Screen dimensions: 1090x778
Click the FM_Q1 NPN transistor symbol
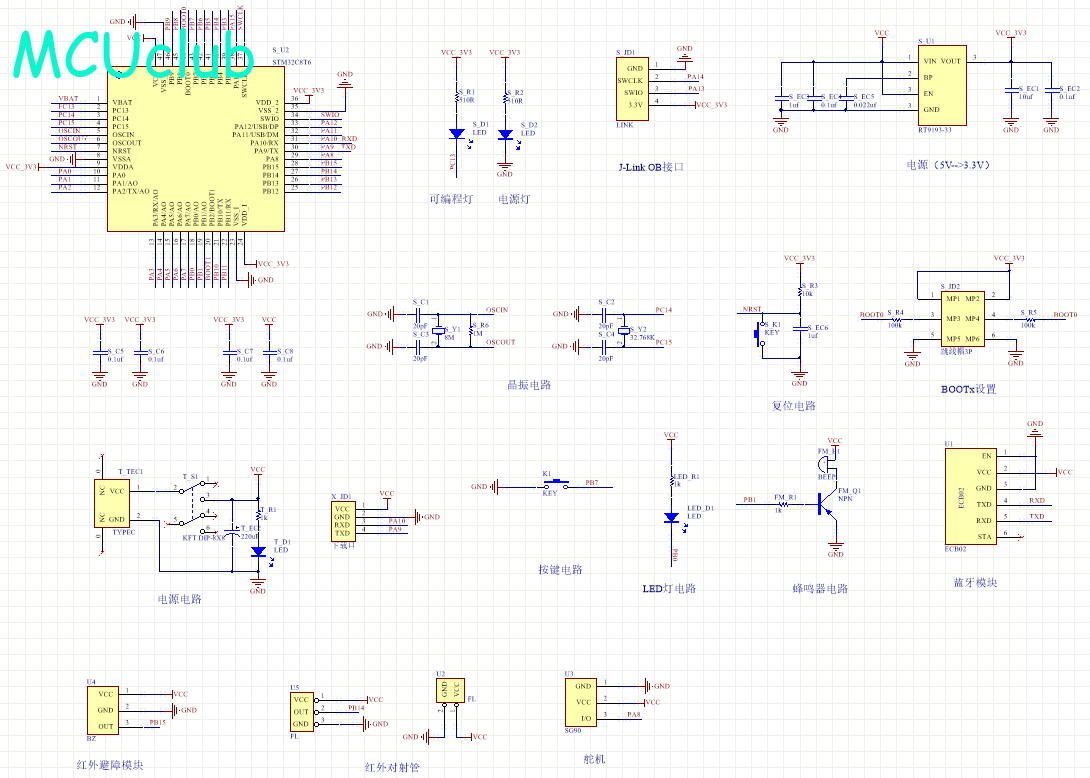(826, 506)
